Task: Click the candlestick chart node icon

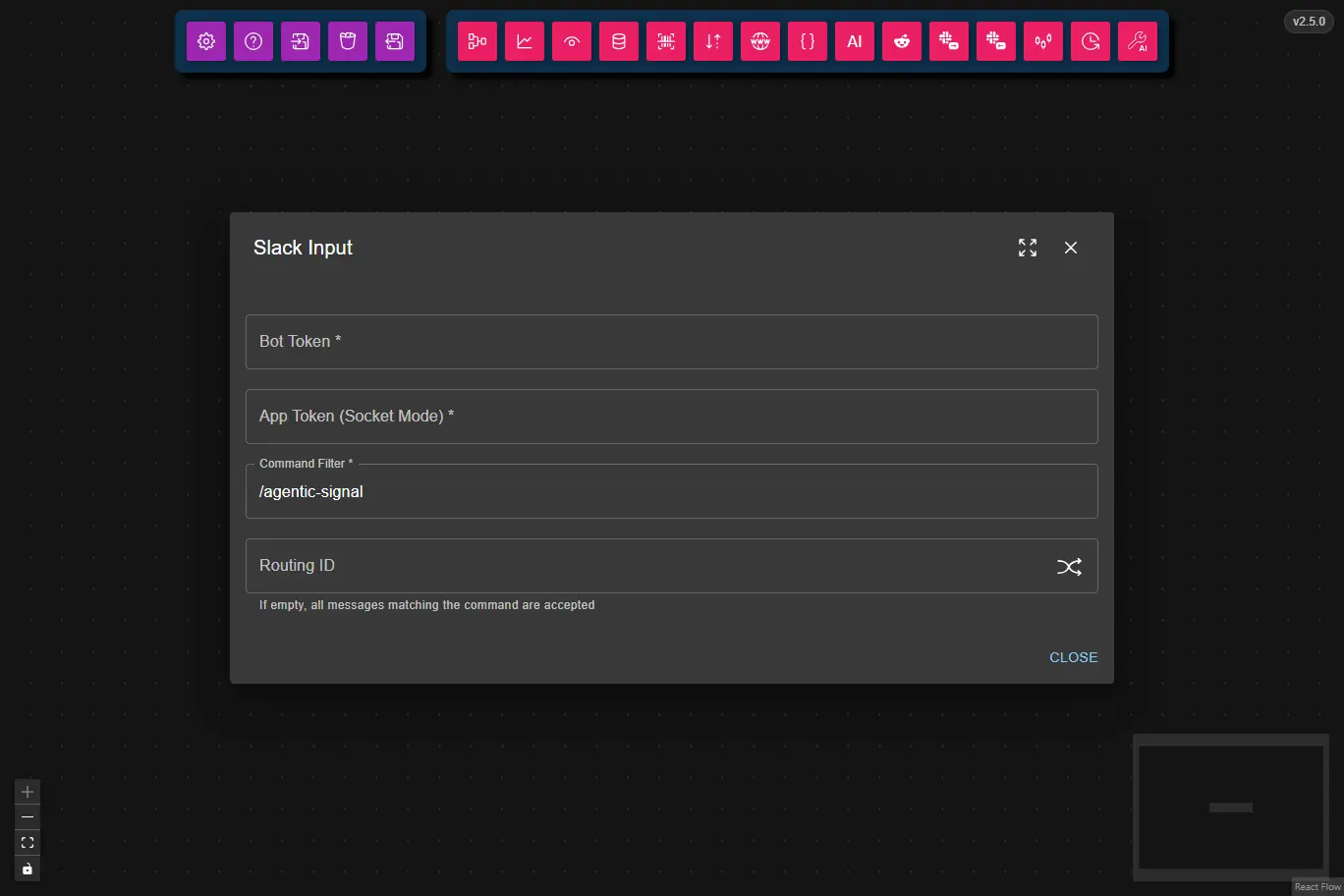Action: tap(1043, 41)
